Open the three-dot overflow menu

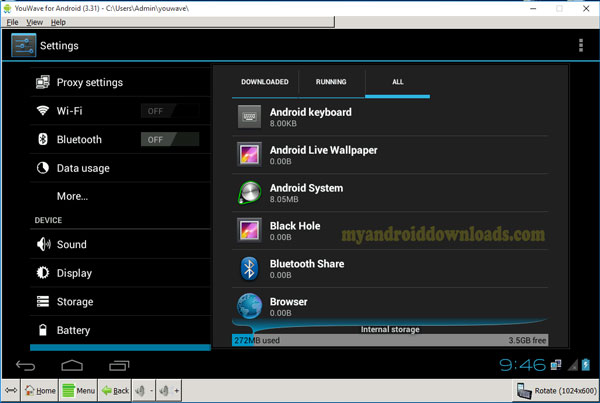tap(580, 45)
